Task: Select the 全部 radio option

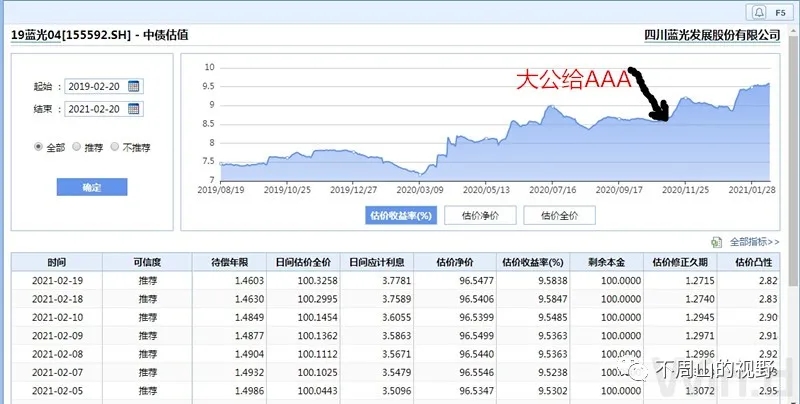Action: [38, 147]
